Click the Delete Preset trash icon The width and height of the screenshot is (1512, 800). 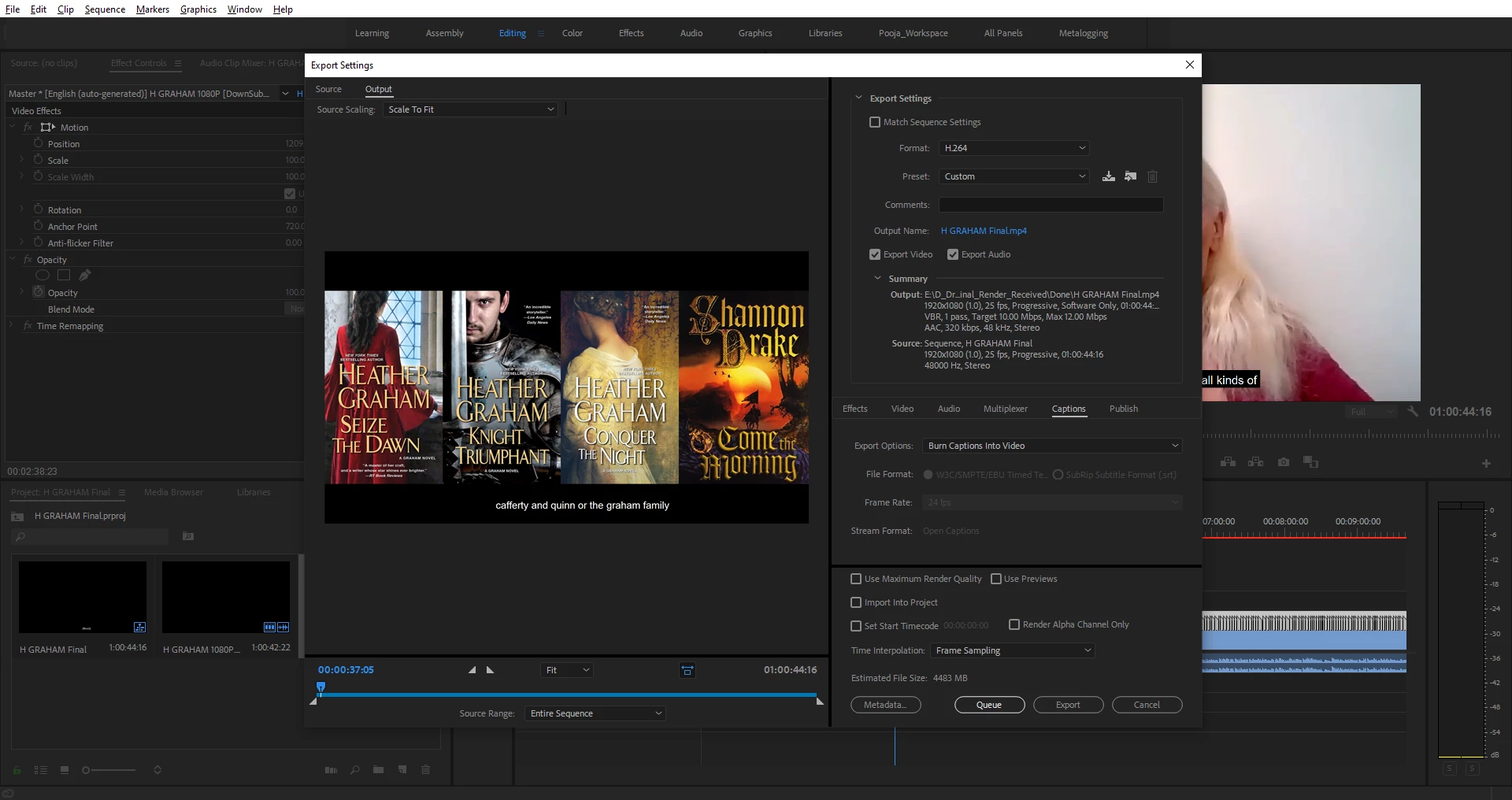click(1153, 176)
